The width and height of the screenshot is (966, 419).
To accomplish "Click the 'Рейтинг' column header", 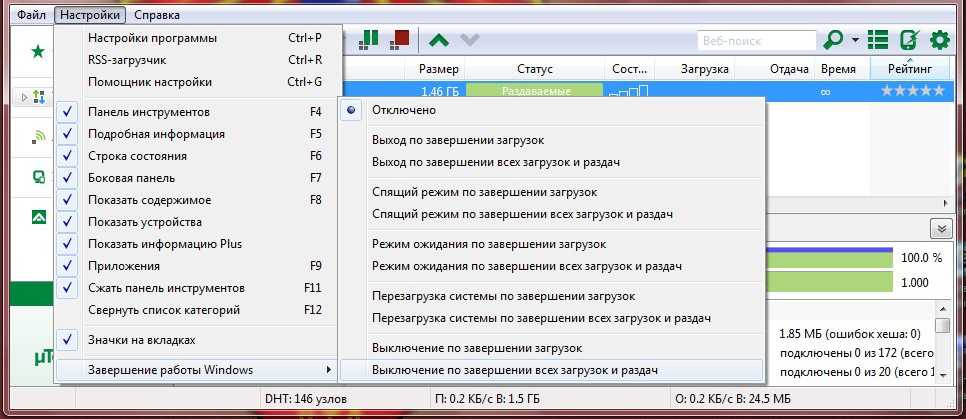I will pos(908,69).
